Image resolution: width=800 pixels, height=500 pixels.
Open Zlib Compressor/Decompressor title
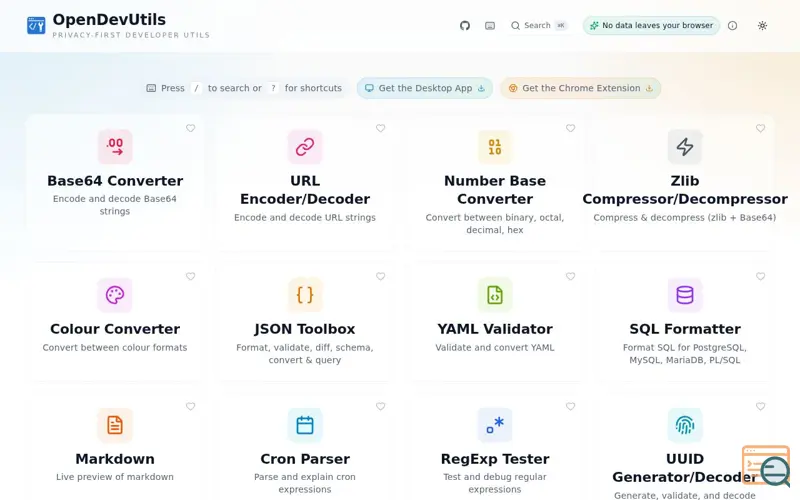pyautogui.click(x=685, y=190)
